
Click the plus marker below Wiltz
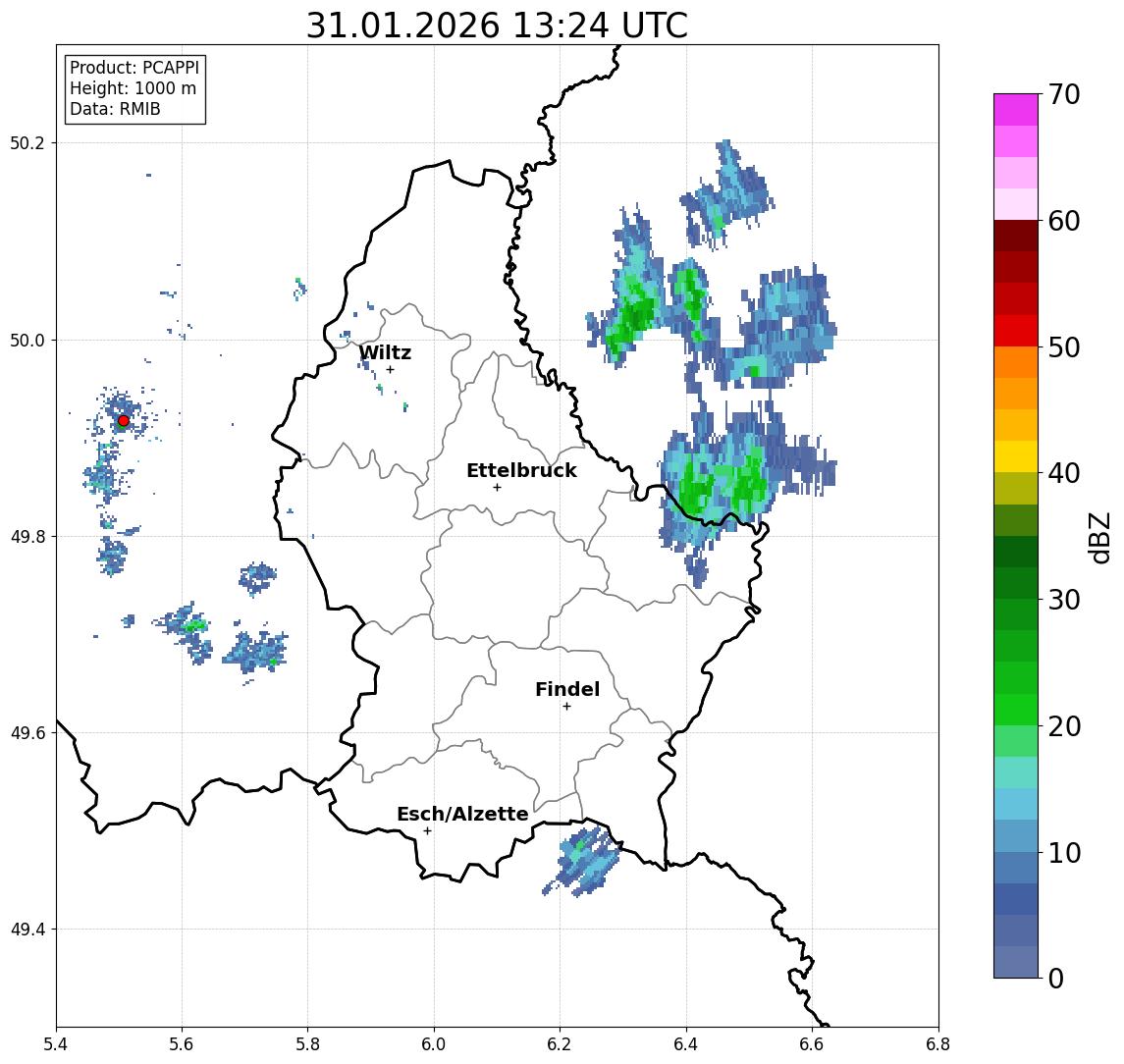[x=390, y=369]
